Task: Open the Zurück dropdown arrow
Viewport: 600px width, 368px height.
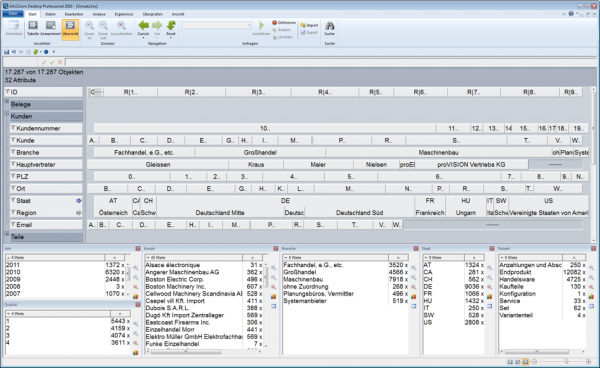Action: tap(143, 38)
